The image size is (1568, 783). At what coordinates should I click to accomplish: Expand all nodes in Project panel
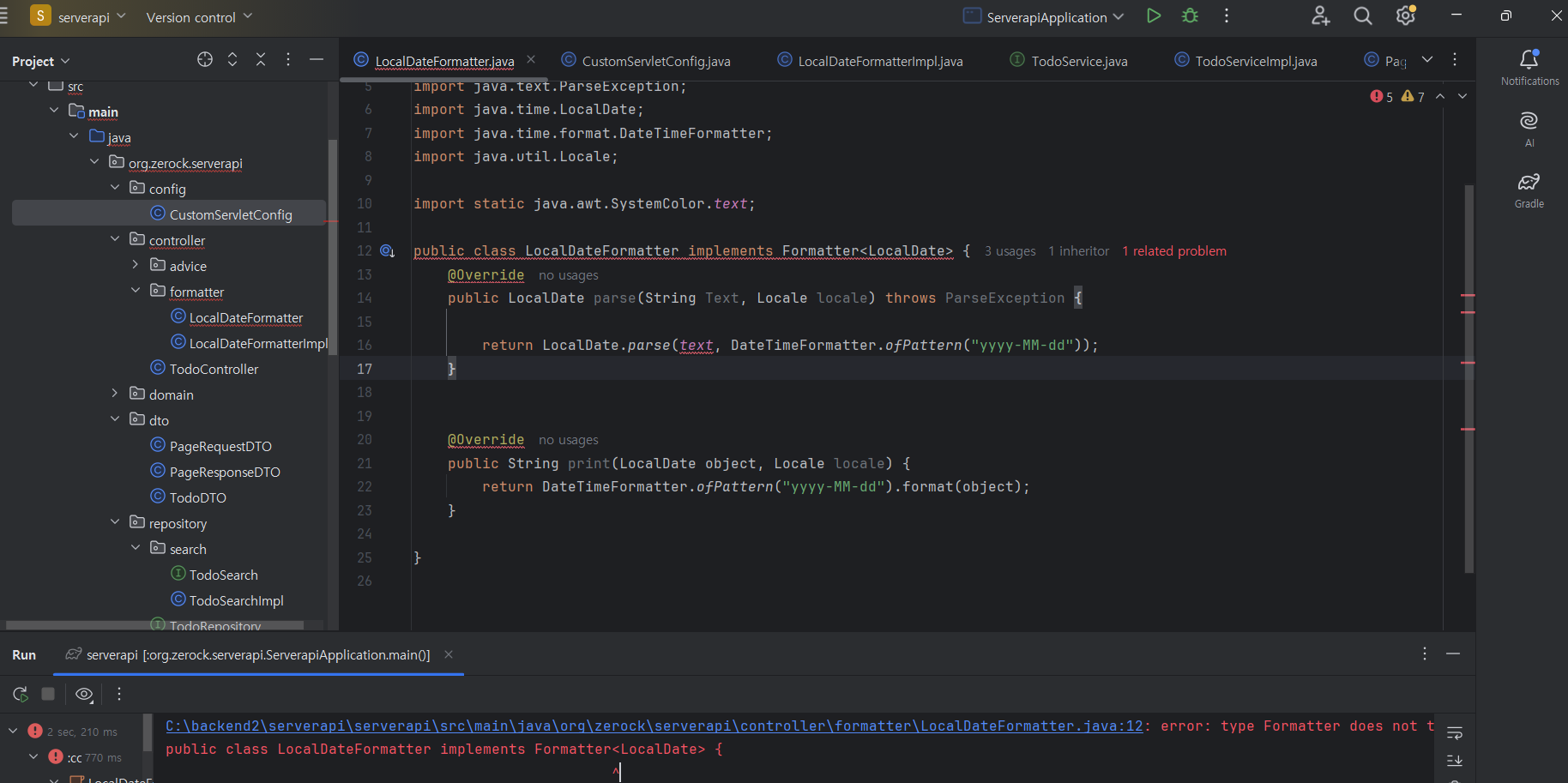[x=232, y=60]
